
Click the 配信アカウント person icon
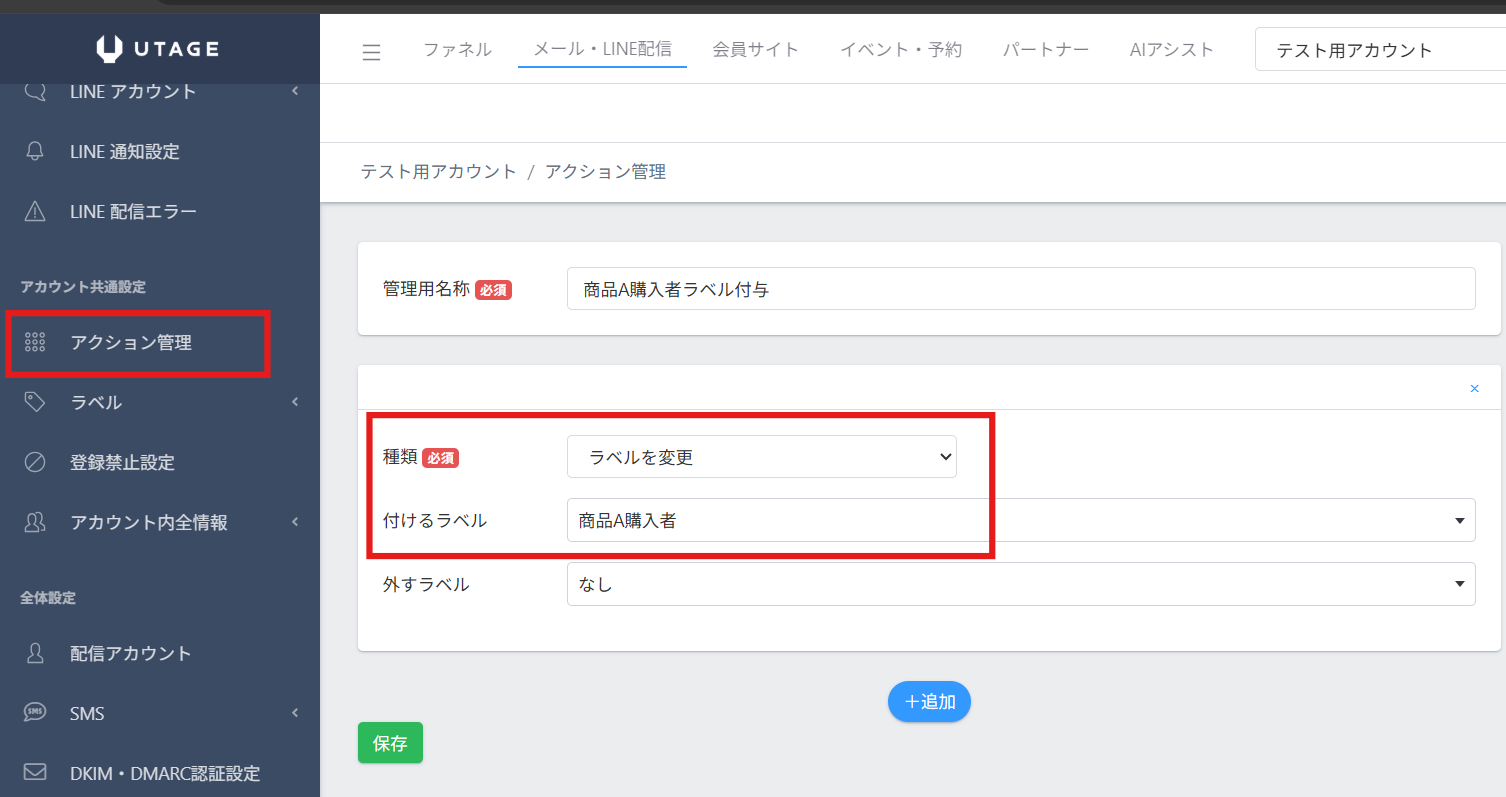(35, 653)
